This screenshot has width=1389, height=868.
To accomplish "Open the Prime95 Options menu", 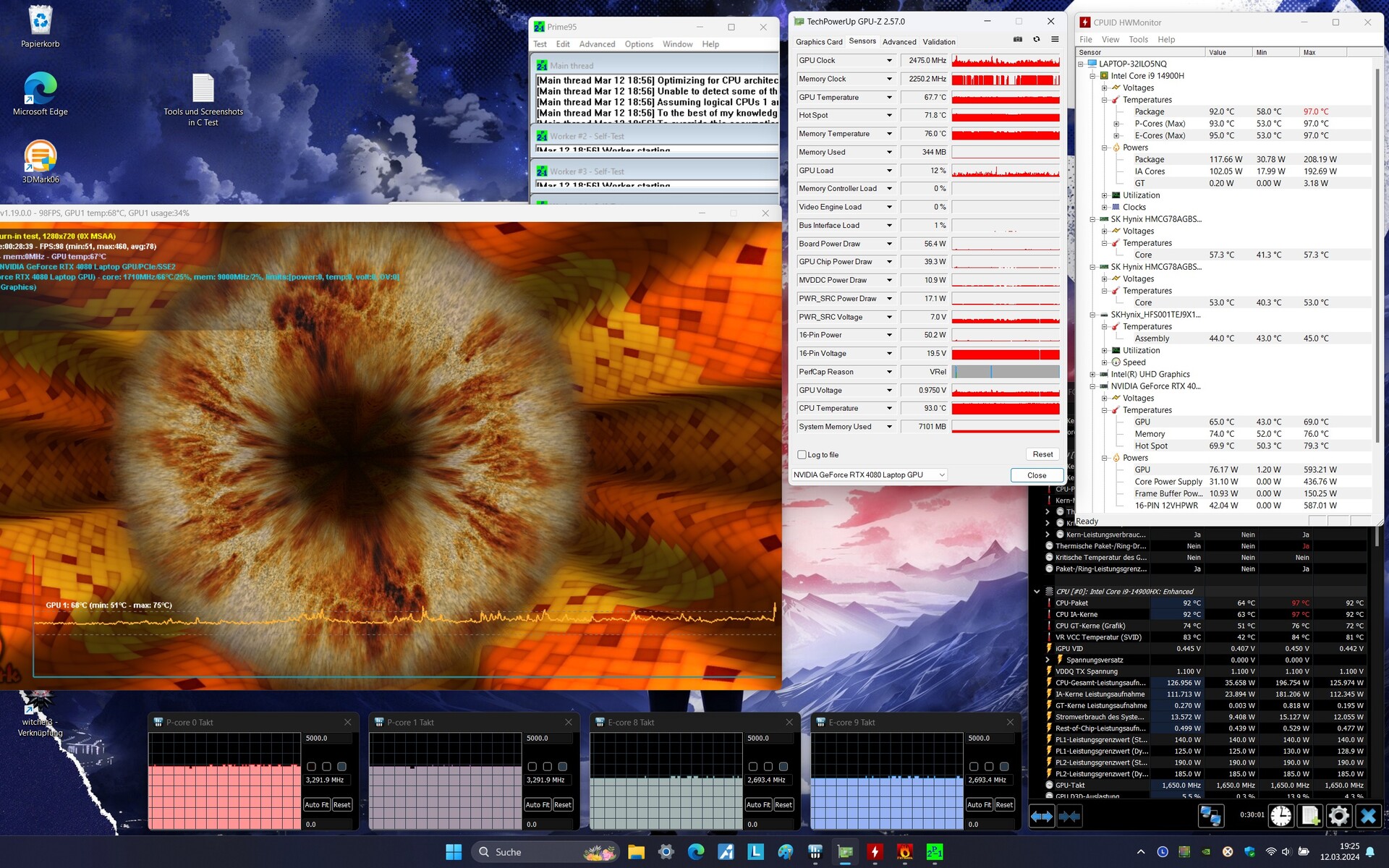I will point(639,44).
